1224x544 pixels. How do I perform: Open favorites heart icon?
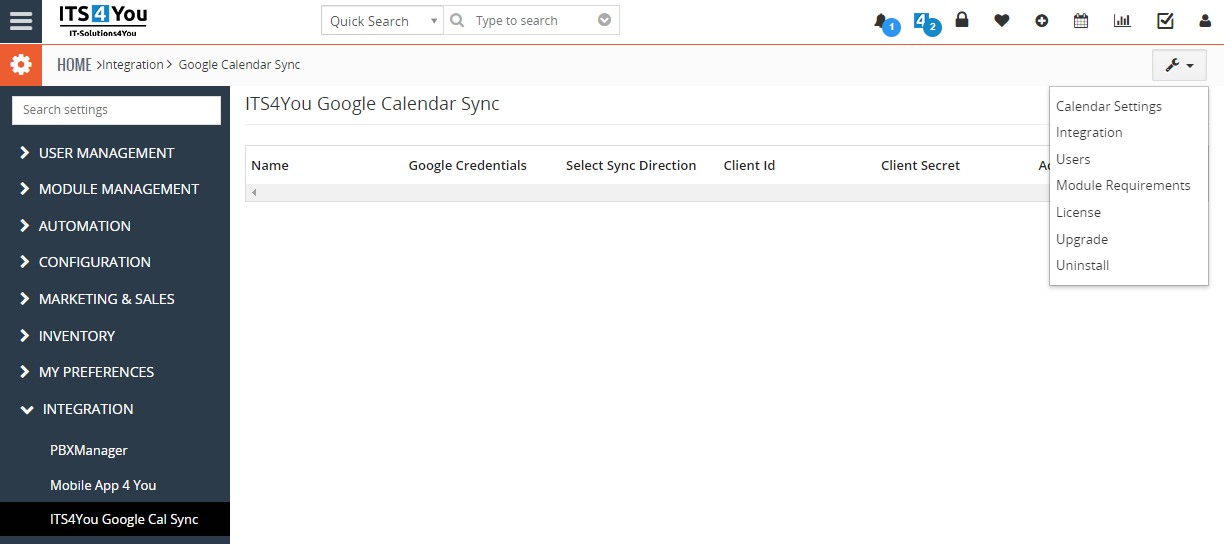pos(1001,20)
